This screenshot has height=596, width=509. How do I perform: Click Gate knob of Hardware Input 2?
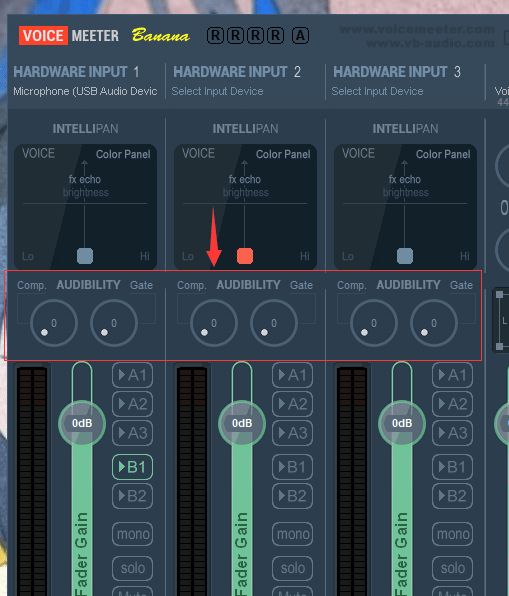coord(274,323)
